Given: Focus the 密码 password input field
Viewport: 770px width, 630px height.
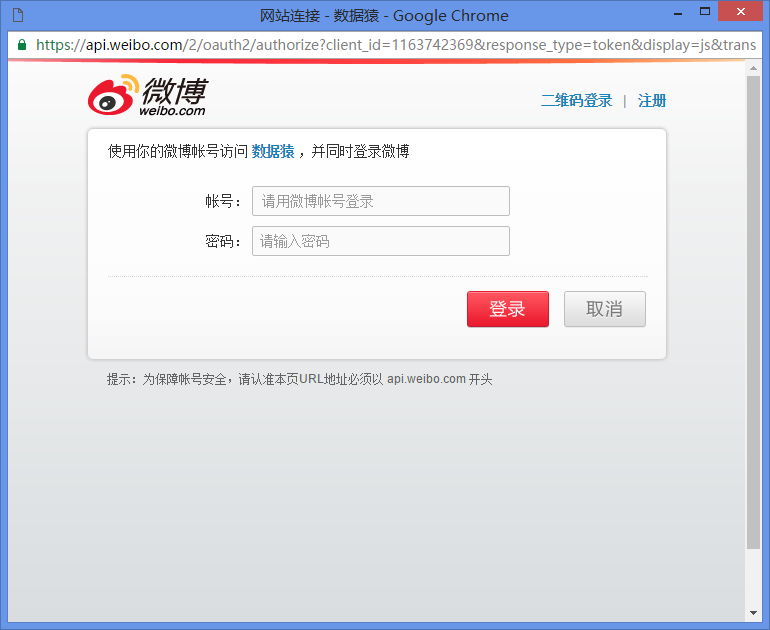Looking at the screenshot, I should point(381,241).
